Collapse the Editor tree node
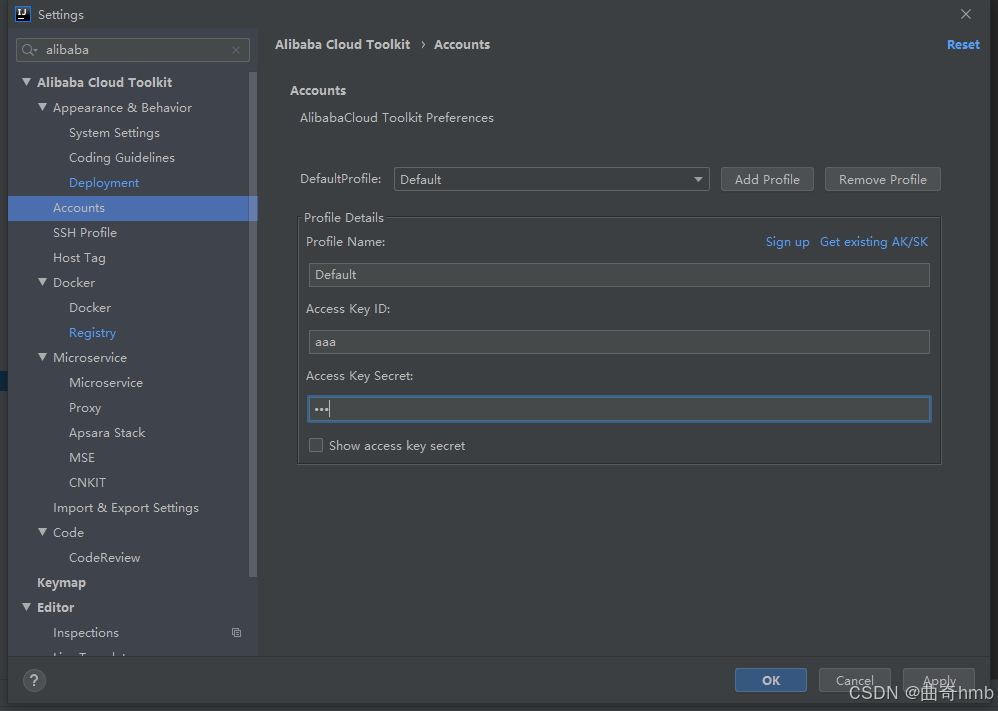Viewport: 998px width, 711px height. (x=27, y=607)
